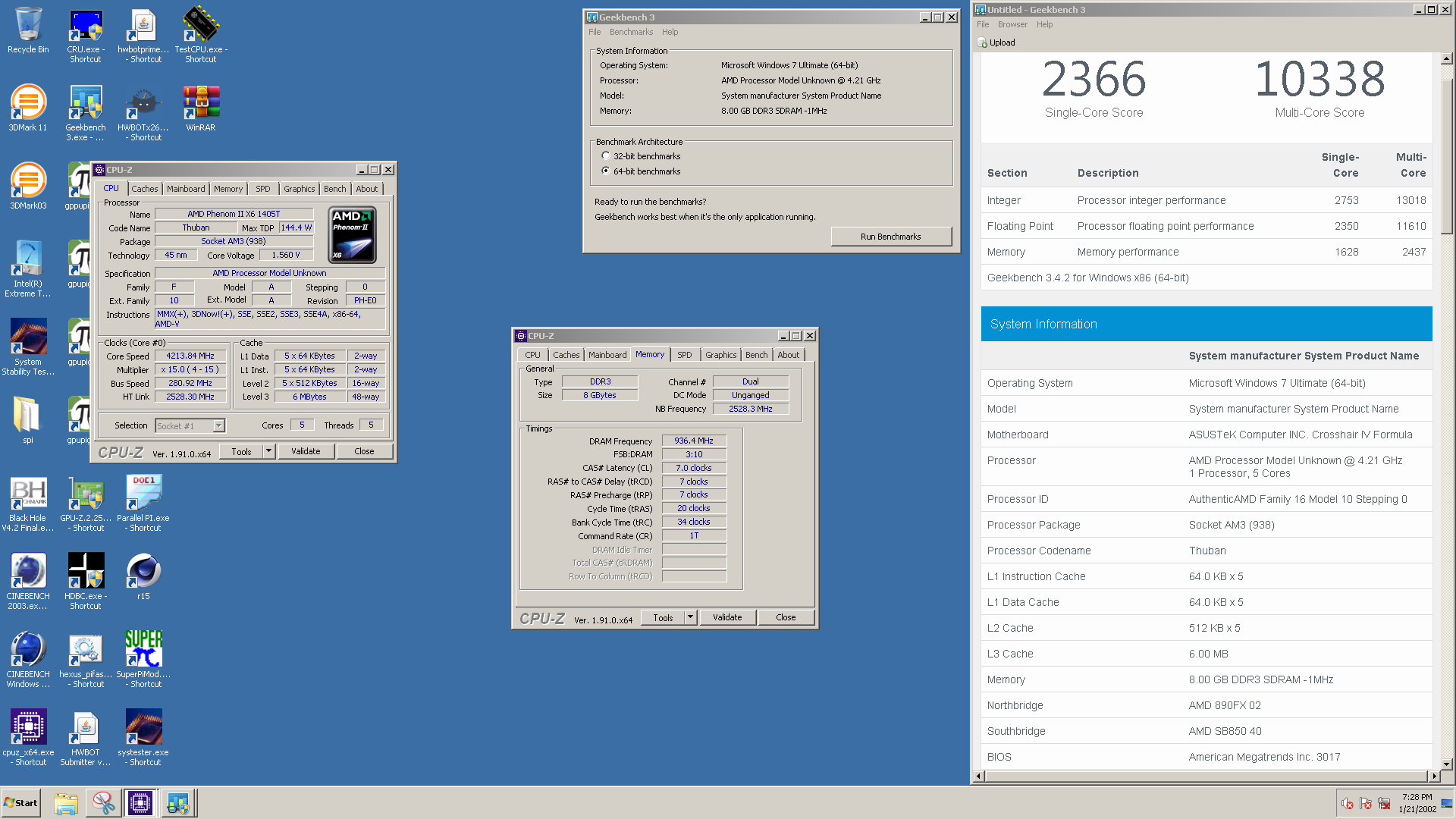Screen dimensions: 1456x819
Task: Launch the Parallel PI.exe shortcut
Action: 143,504
